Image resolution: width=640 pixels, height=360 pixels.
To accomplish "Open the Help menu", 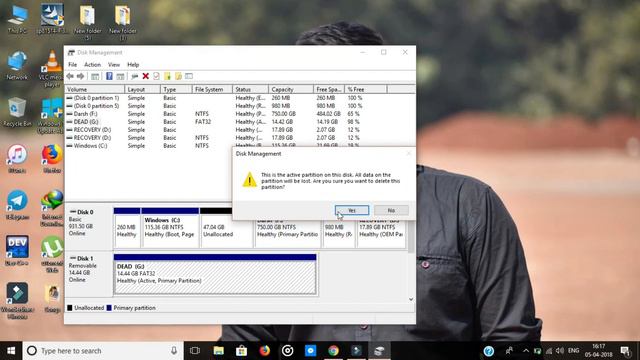I will 133,64.
